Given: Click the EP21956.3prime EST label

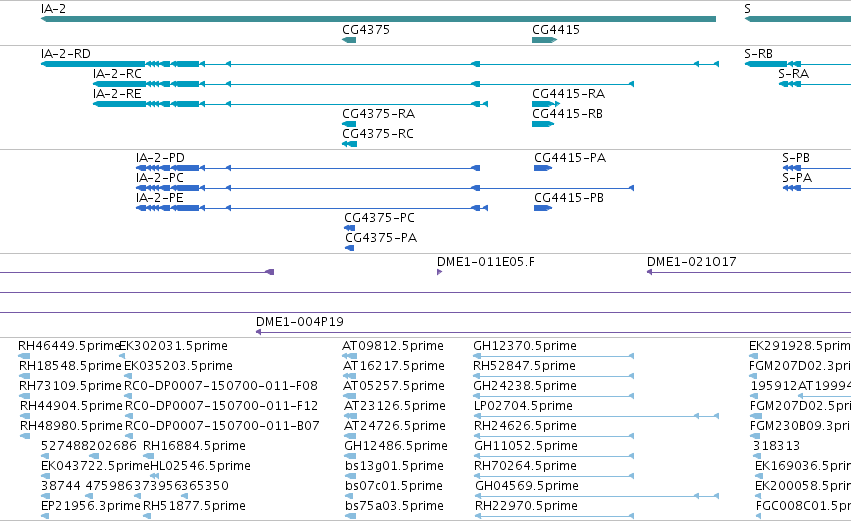Looking at the screenshot, I should (x=91, y=507).
